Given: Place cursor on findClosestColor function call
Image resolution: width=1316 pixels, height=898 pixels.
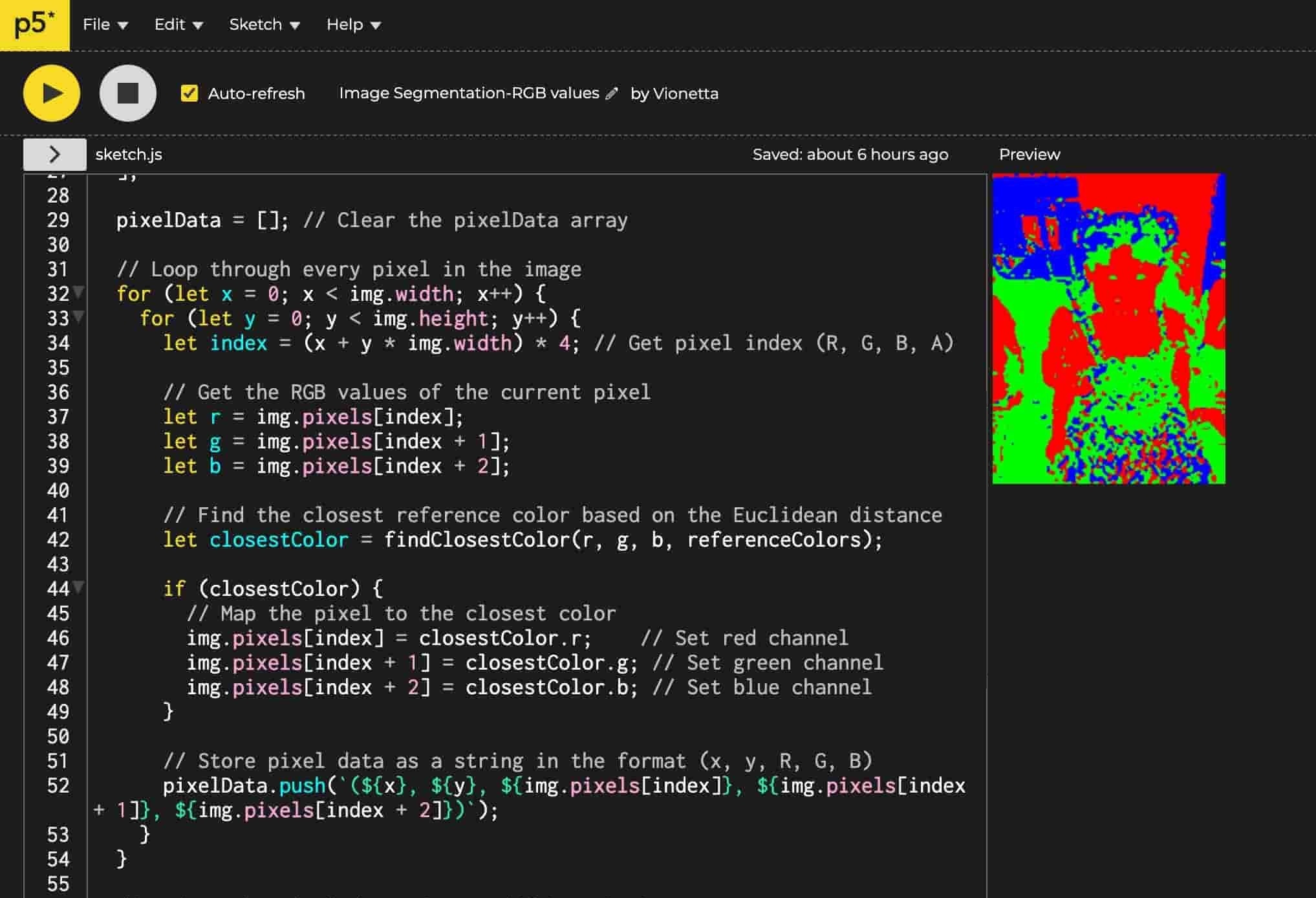Looking at the screenshot, I should [x=477, y=540].
